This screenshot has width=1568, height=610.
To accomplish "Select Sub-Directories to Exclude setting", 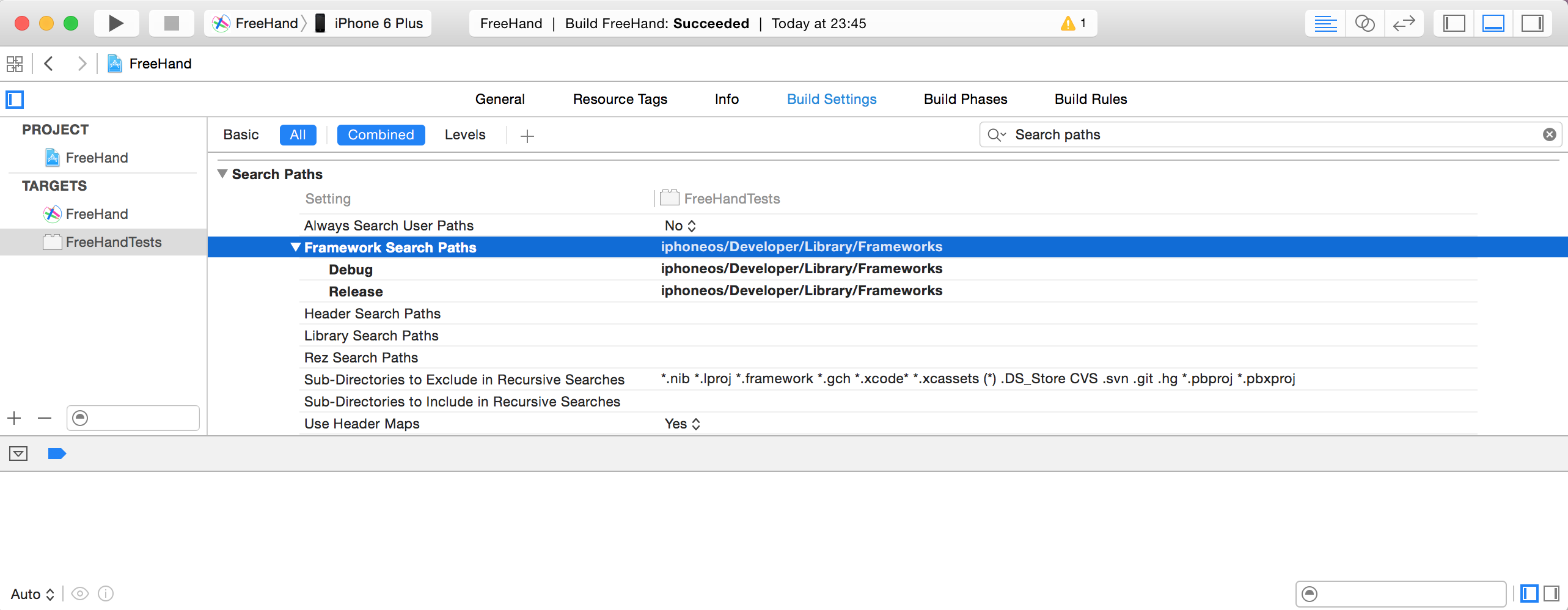I will point(888,379).
